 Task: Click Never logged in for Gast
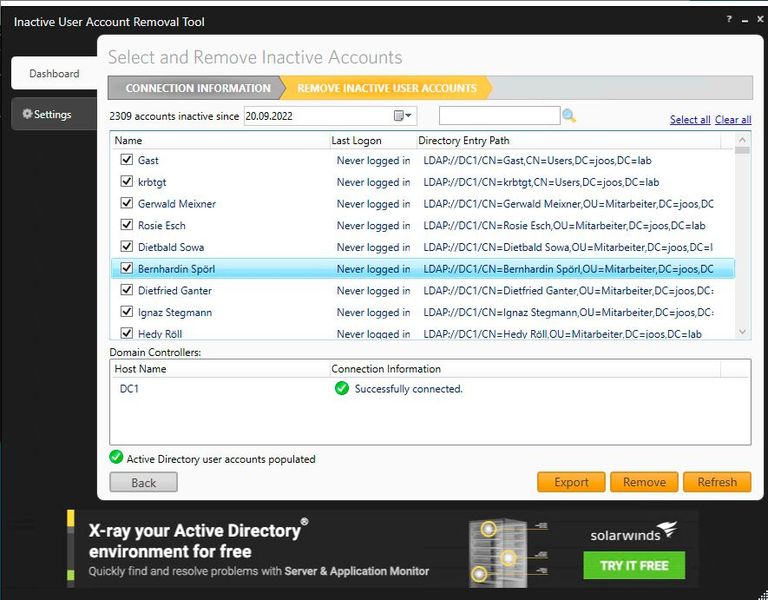(x=373, y=160)
